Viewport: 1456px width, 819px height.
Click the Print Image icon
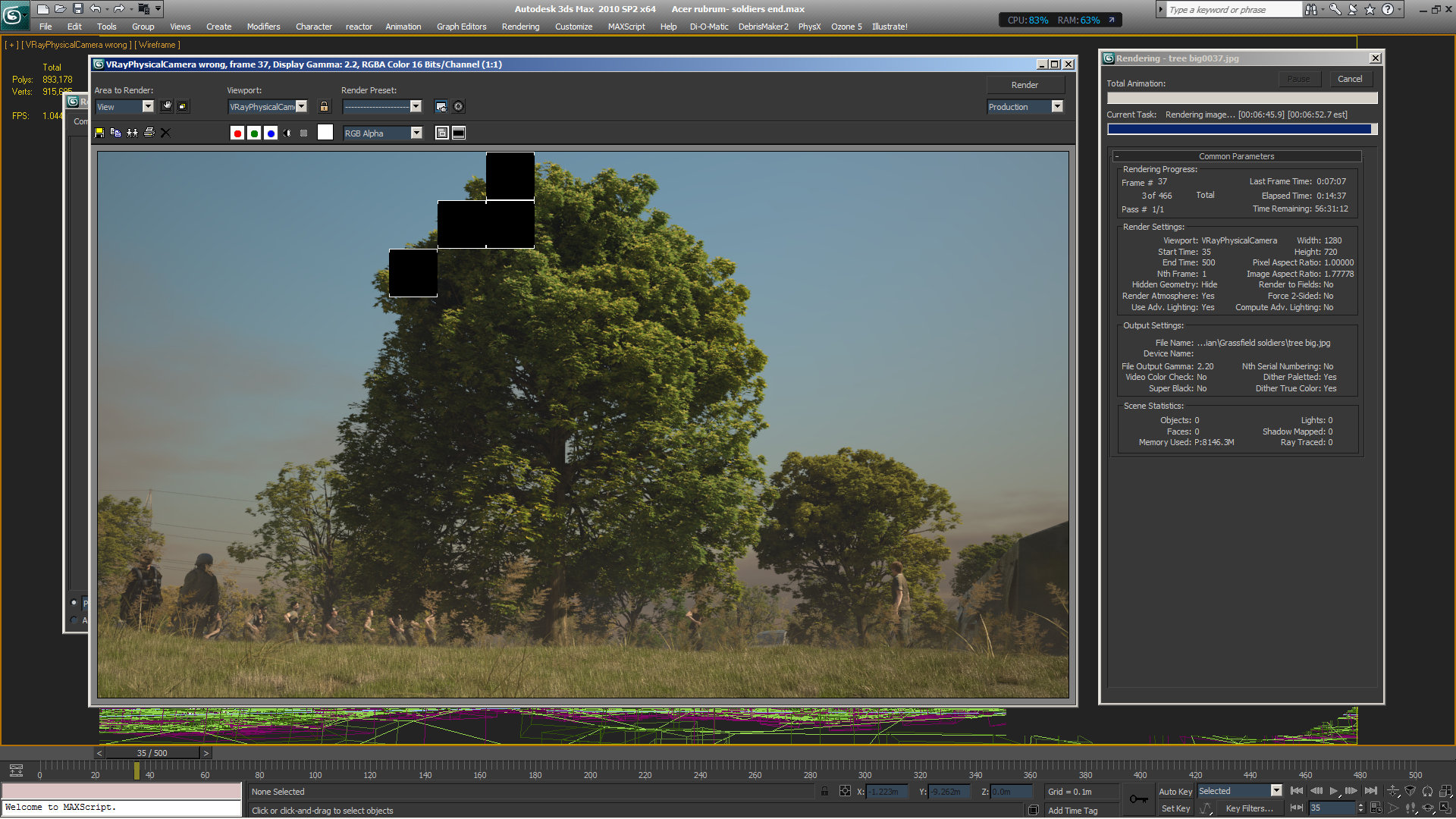tap(149, 133)
